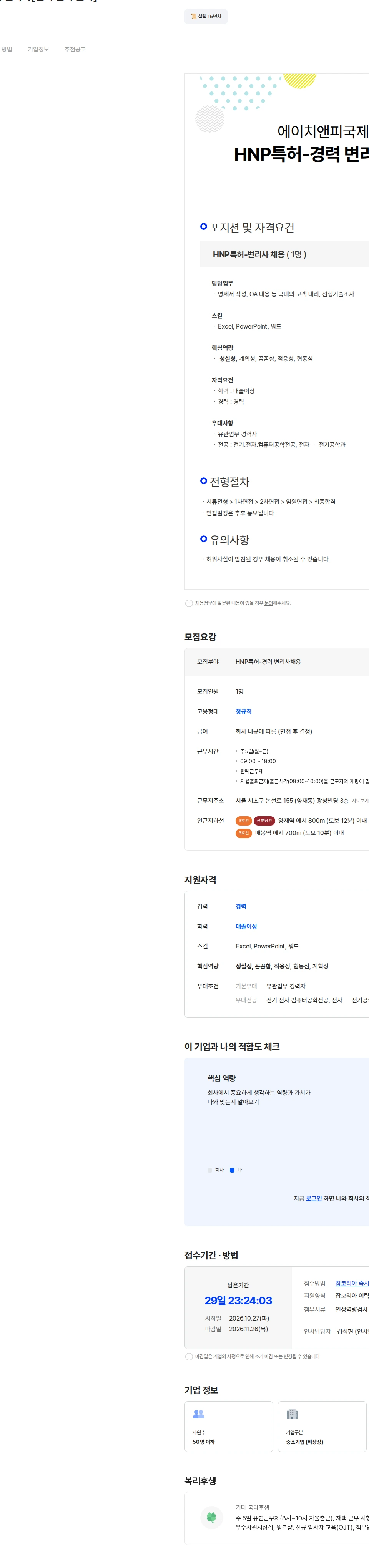Click the 잡코리아 즉시 application method link
The height and width of the screenshot is (1568, 369).
coord(352,1283)
